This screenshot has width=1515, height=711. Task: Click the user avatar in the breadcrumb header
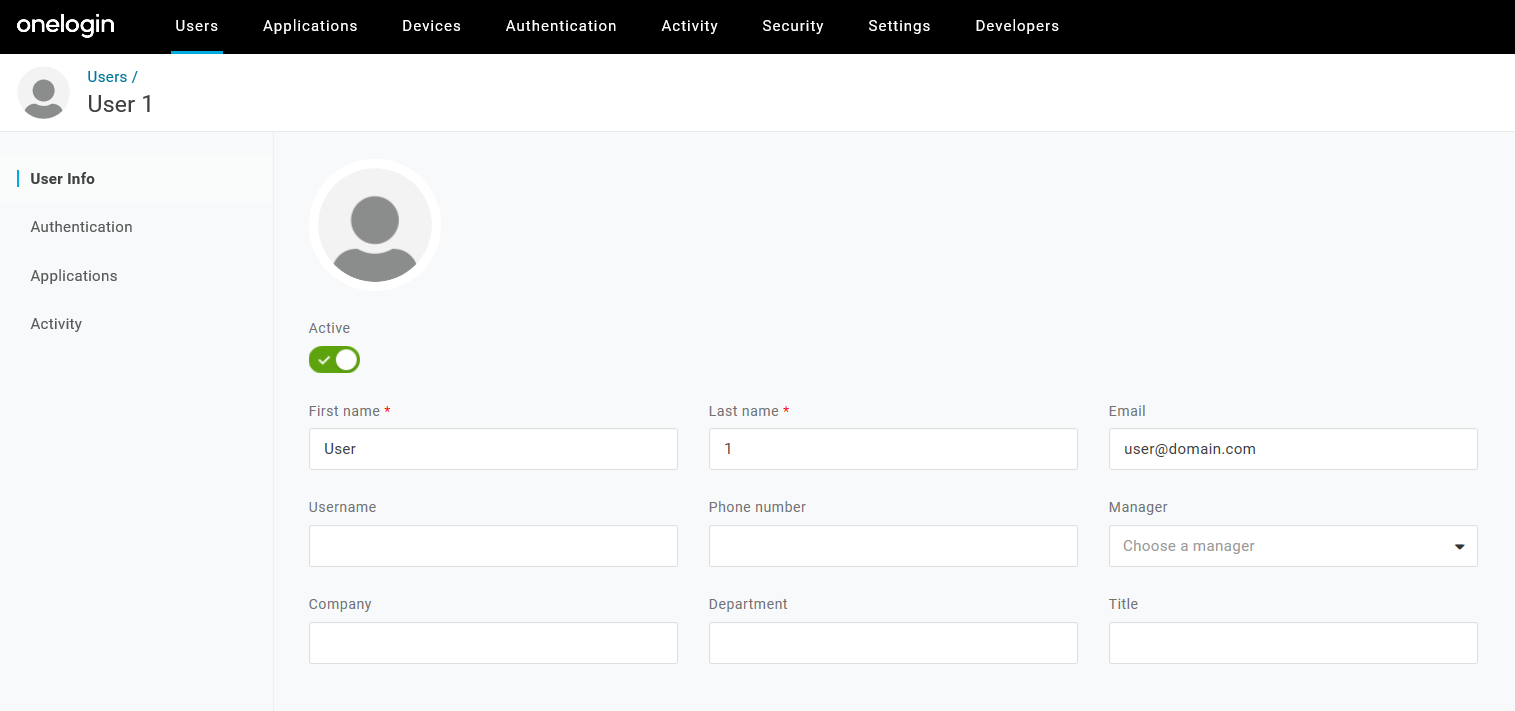tap(43, 93)
